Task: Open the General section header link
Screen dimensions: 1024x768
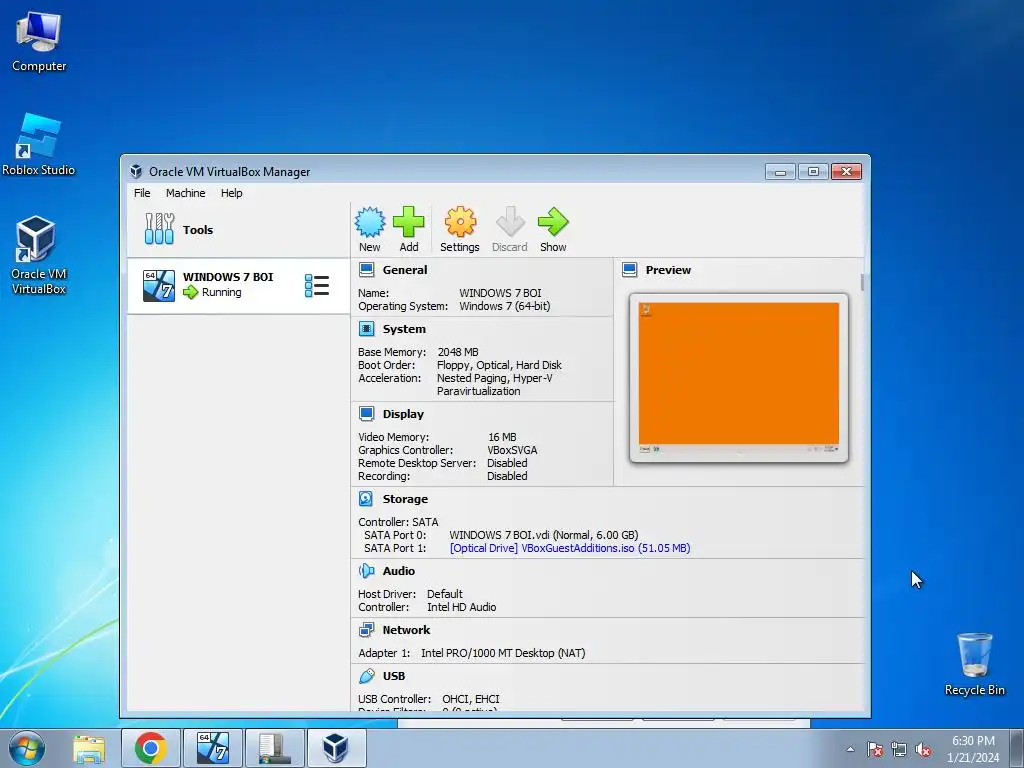Action: [x=405, y=270]
